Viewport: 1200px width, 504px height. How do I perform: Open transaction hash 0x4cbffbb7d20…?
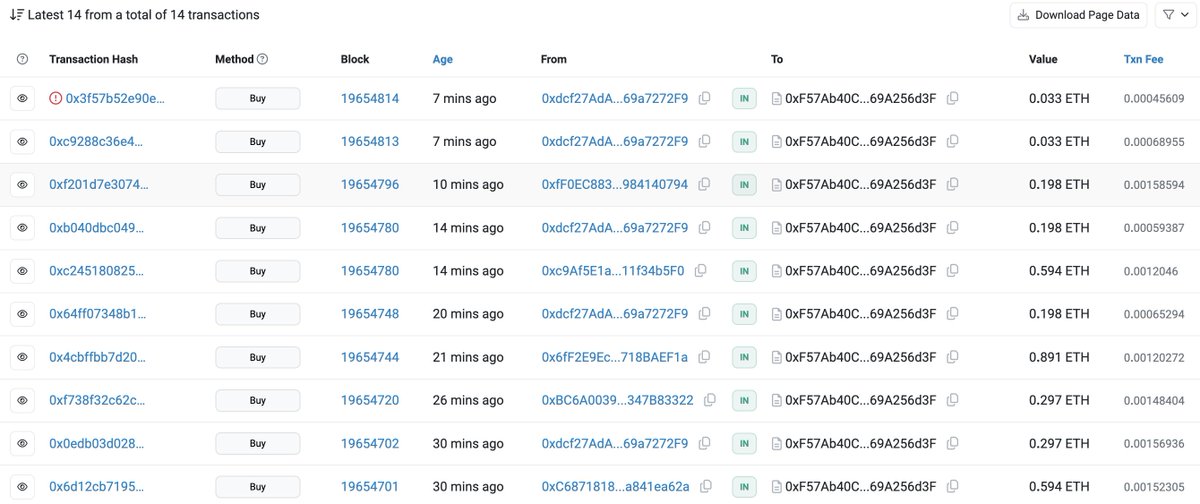coord(98,357)
